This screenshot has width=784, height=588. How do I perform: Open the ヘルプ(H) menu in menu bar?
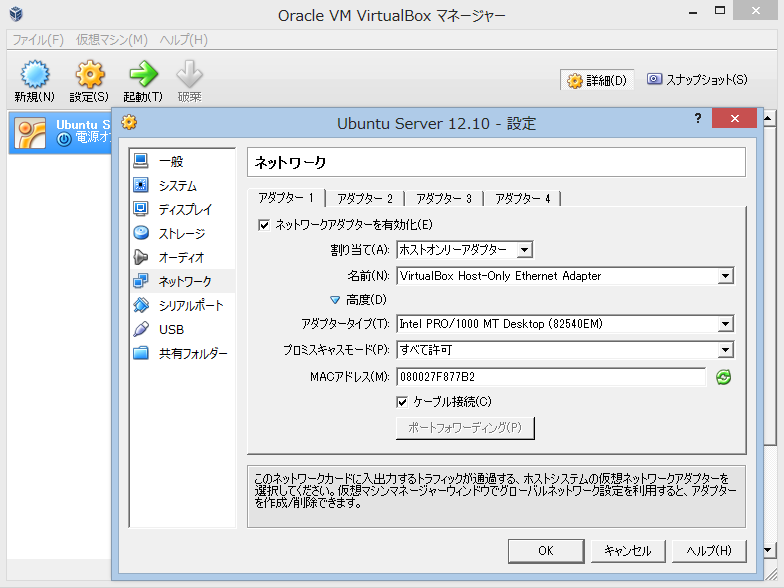[184, 40]
